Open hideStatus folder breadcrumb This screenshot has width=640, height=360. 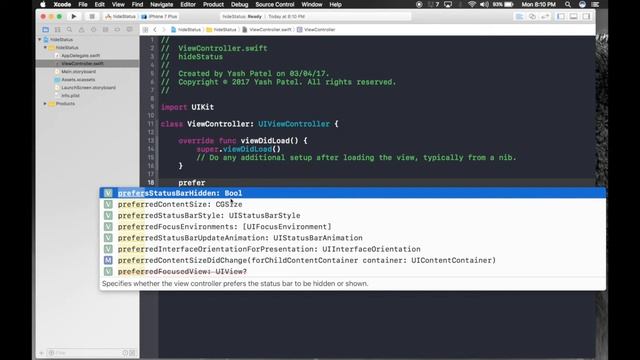tap(222, 30)
